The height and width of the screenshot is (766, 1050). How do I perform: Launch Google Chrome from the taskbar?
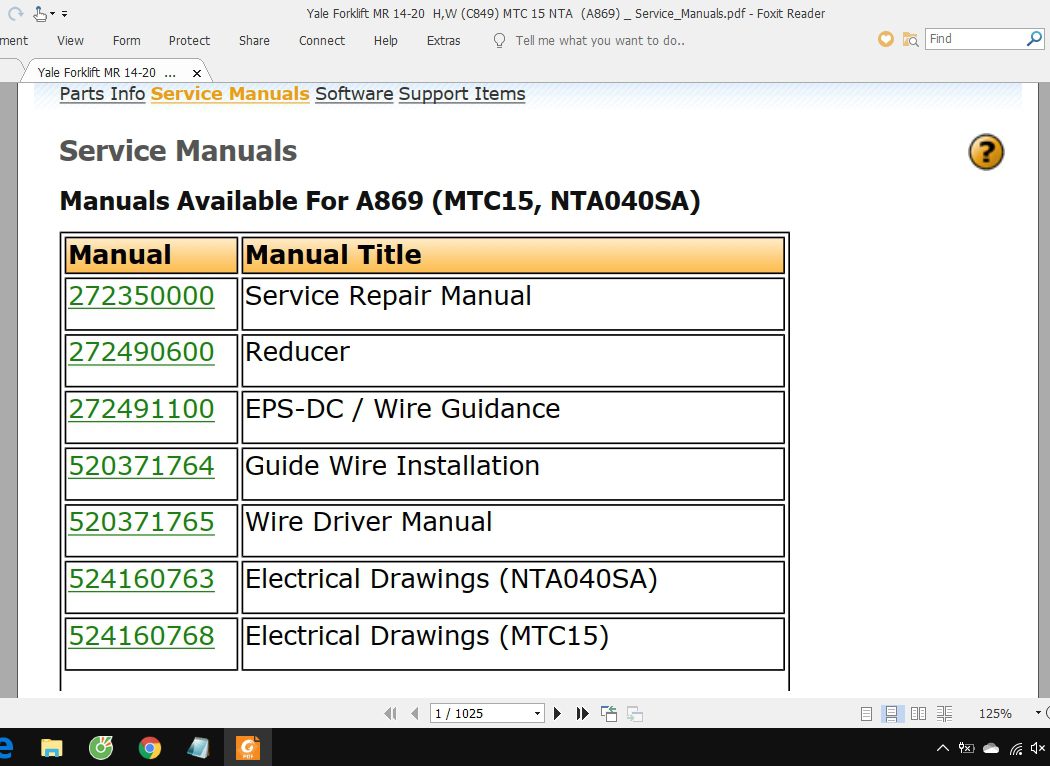(149, 747)
